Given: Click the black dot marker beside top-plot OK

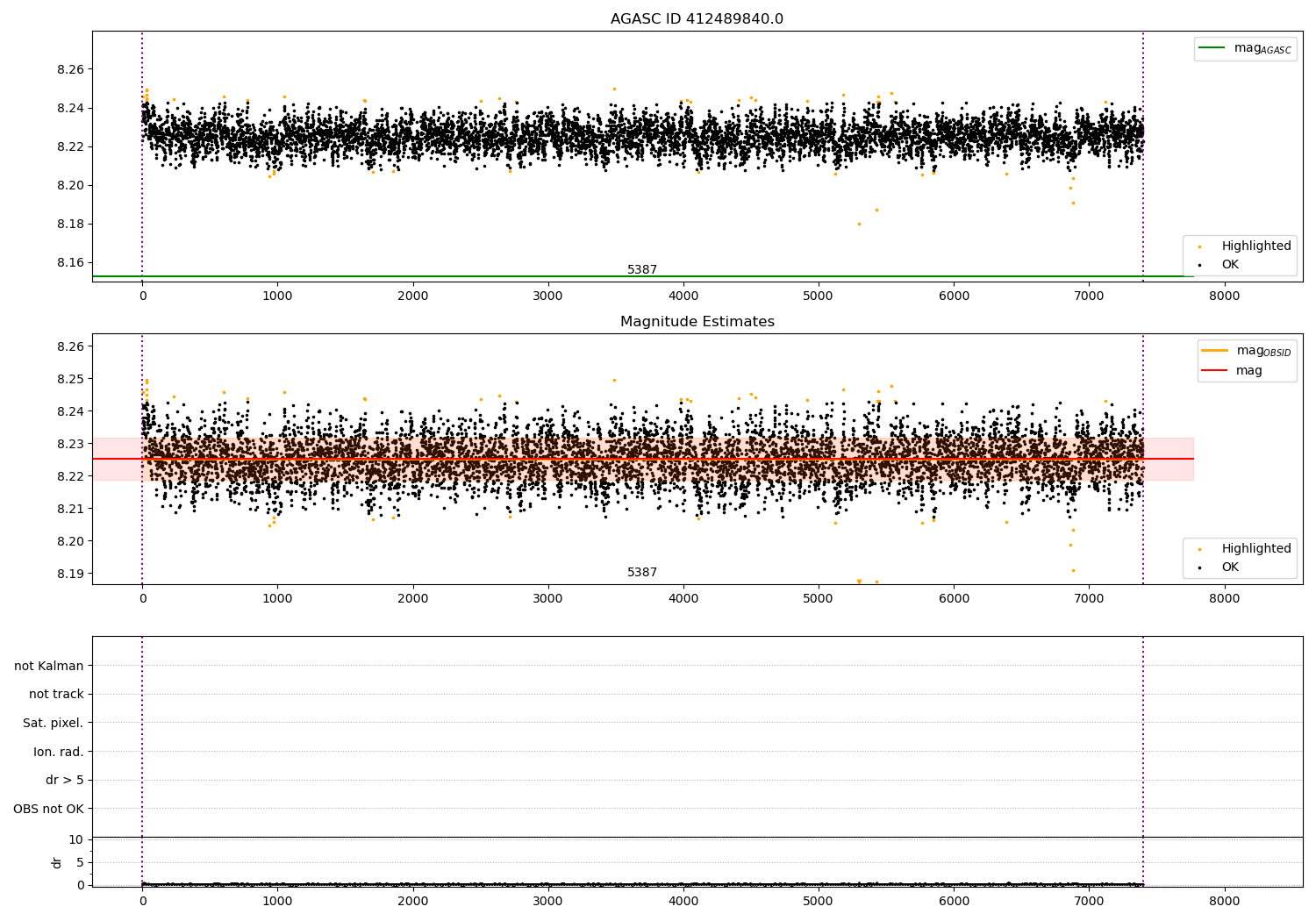Looking at the screenshot, I should 1199,265.
